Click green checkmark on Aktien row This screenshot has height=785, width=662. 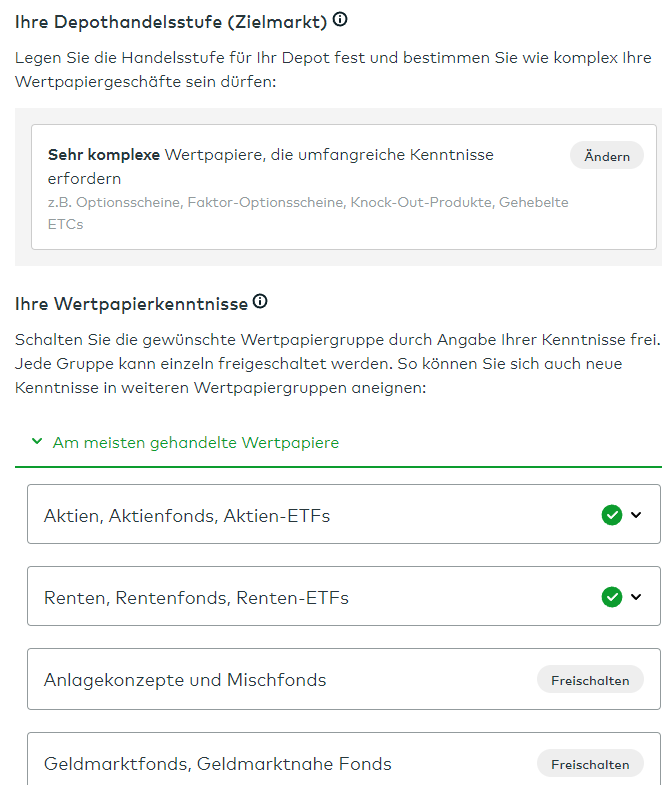(611, 515)
